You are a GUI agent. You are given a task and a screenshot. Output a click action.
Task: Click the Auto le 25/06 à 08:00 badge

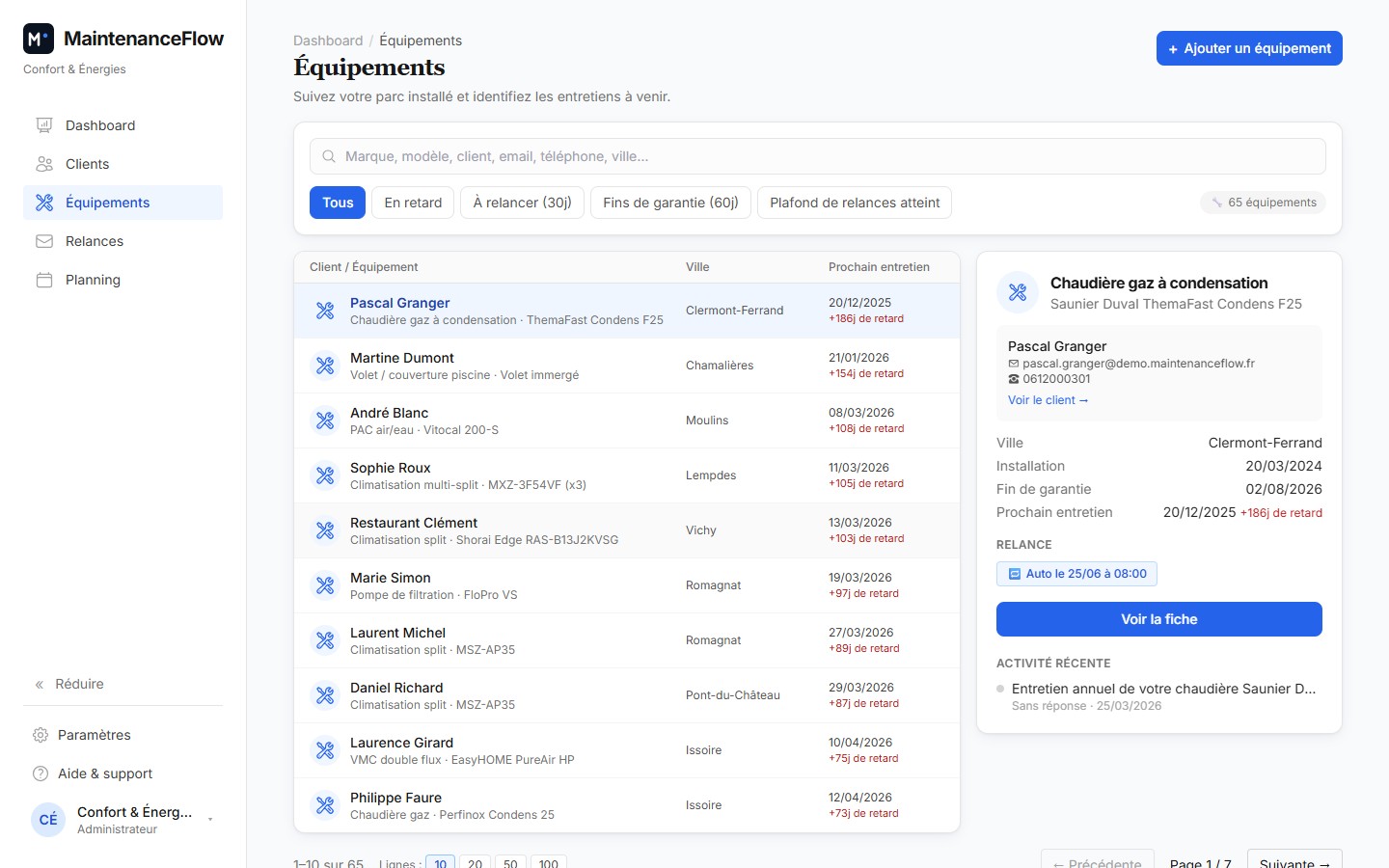click(x=1076, y=574)
